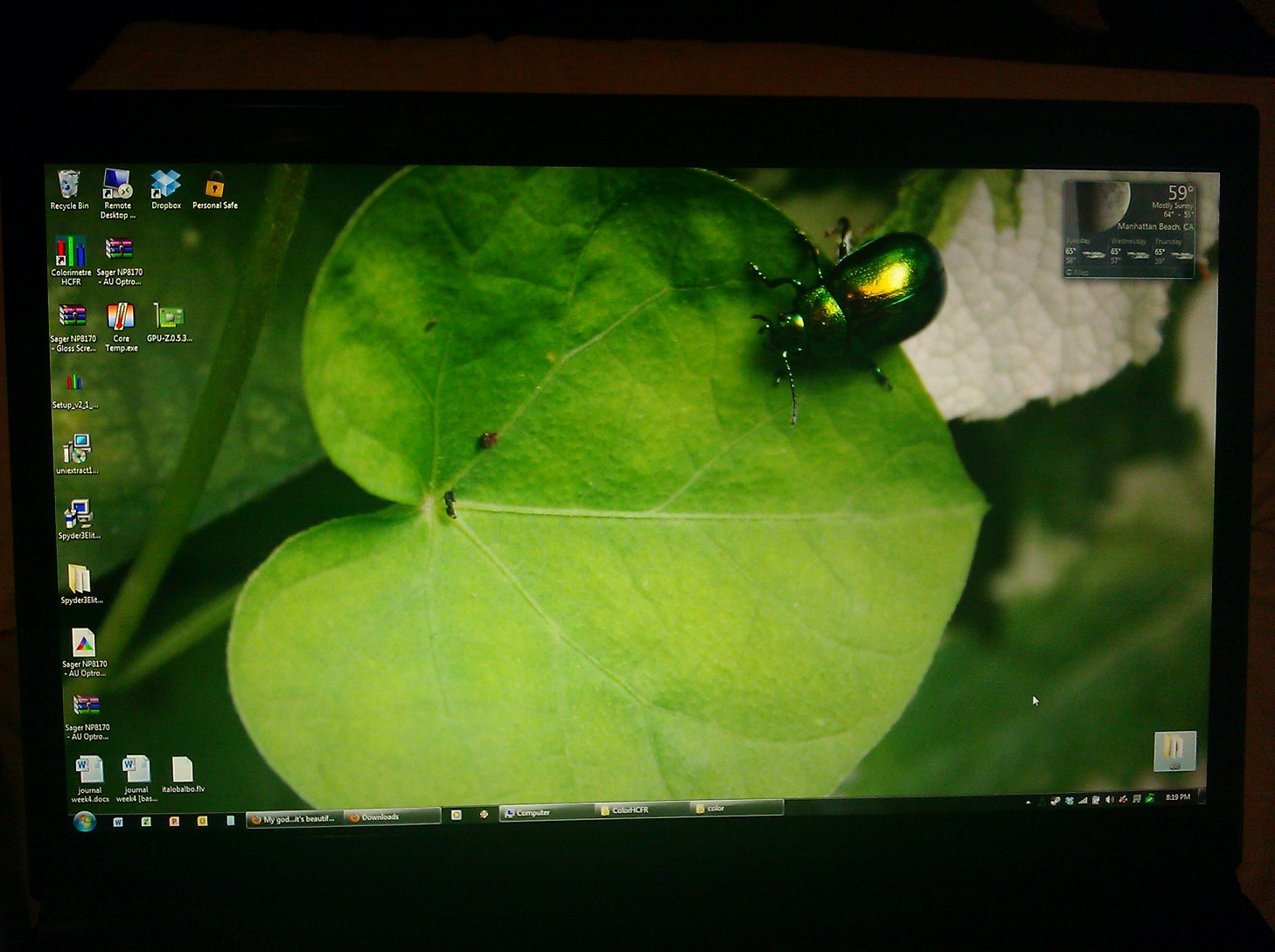Open the Personal Safe icon
This screenshot has width=1275, height=952.
pos(214,191)
